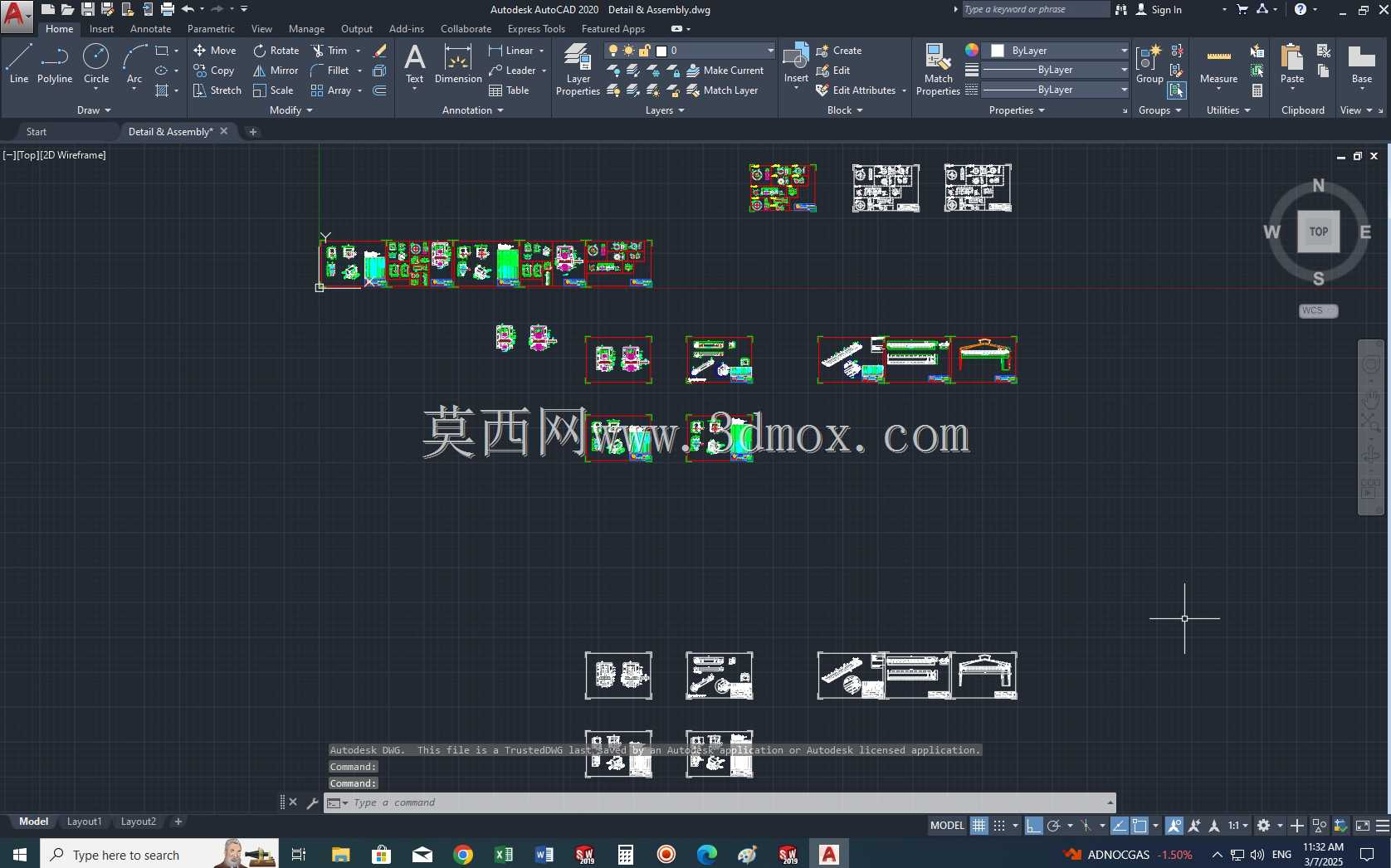Choose the Arc tool
This screenshot has height=868, width=1391.
(x=134, y=65)
